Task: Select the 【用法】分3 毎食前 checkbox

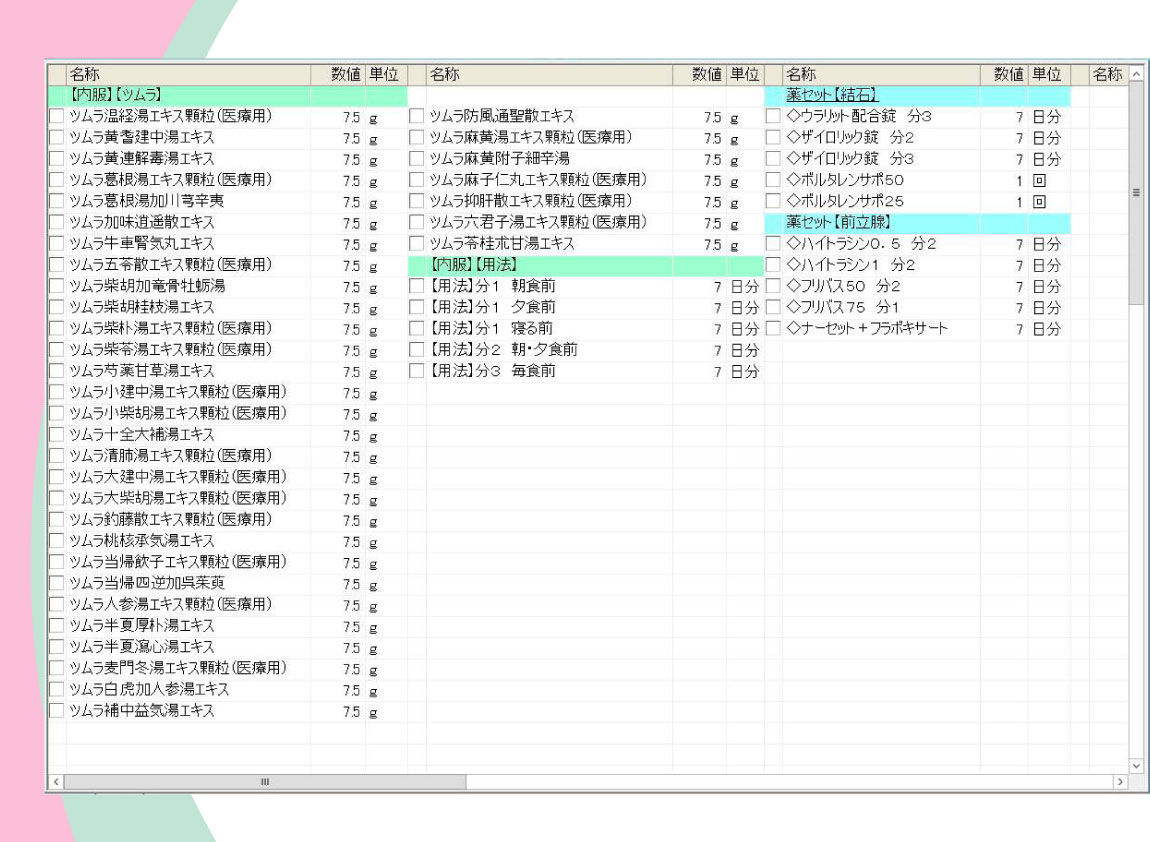Action: (417, 371)
